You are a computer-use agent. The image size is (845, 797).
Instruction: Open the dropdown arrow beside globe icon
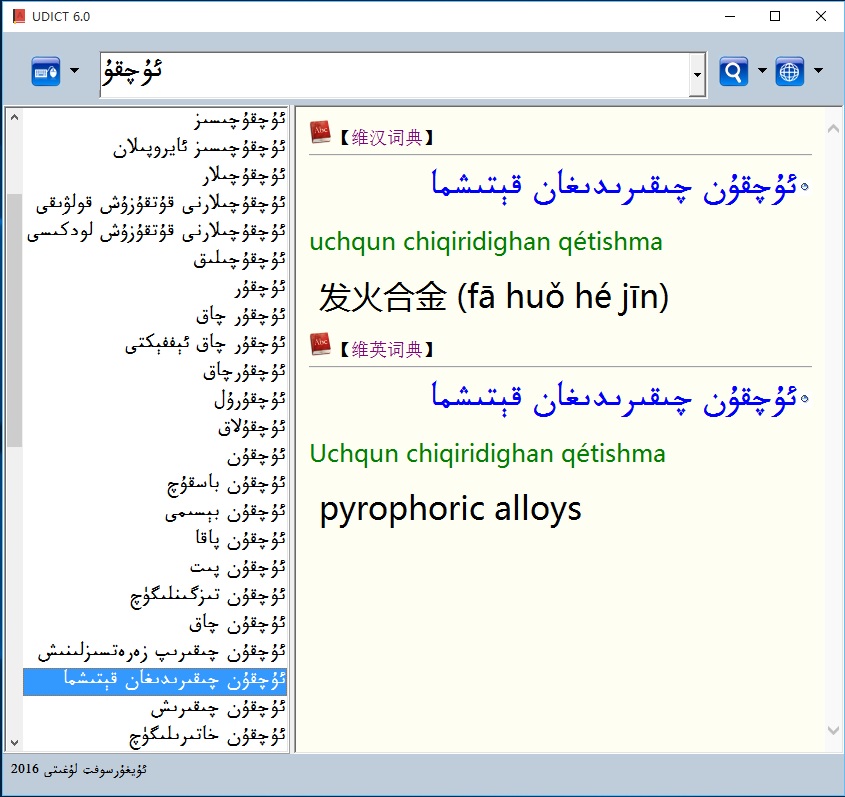coord(818,72)
